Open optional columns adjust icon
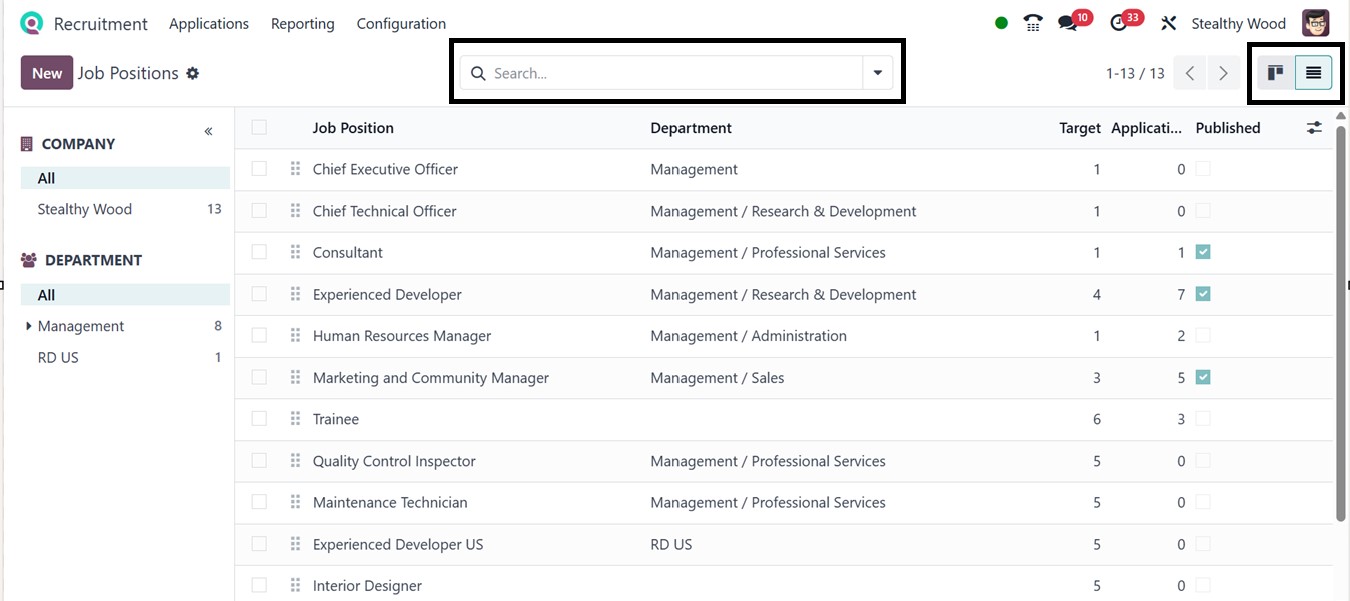Screen dimensions: 1350x601 tap(1314, 128)
